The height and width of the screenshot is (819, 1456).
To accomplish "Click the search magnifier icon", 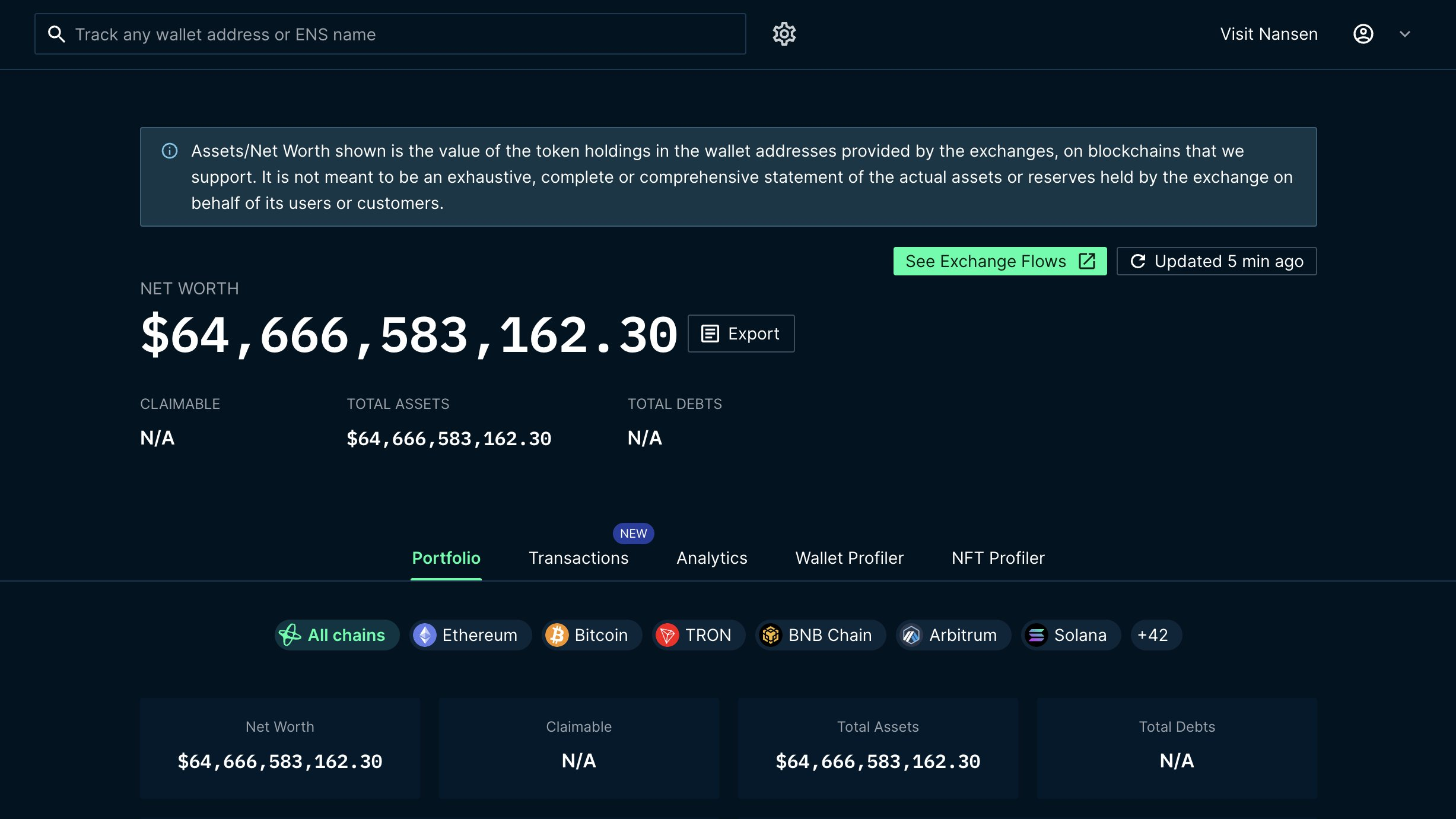I will point(56,34).
